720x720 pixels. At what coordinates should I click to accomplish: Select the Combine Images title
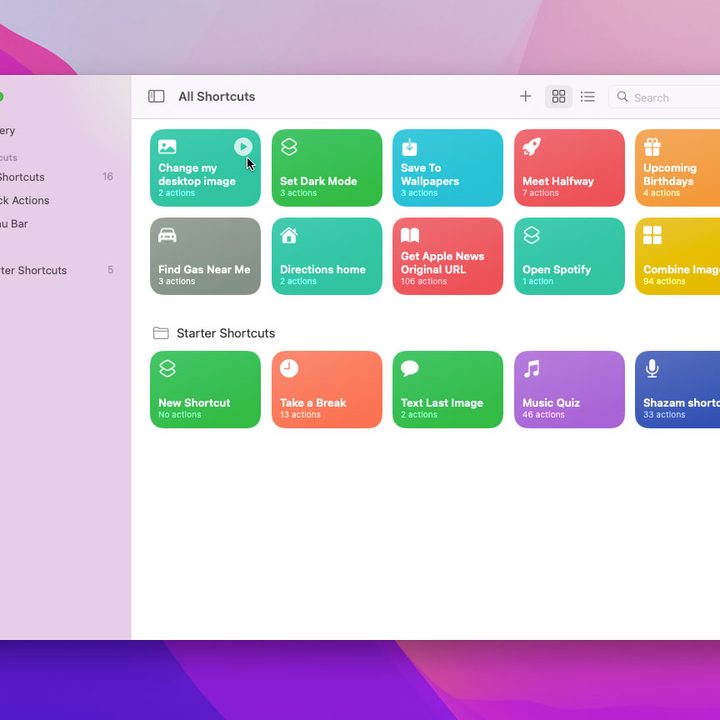(x=681, y=270)
